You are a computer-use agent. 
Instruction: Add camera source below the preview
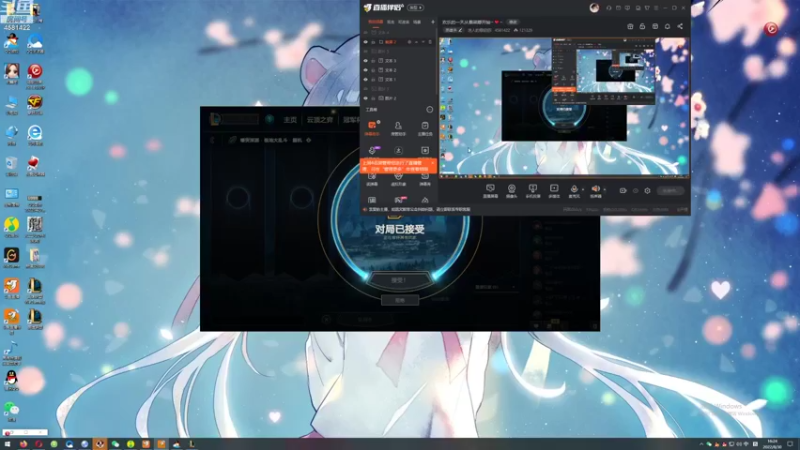click(x=511, y=191)
